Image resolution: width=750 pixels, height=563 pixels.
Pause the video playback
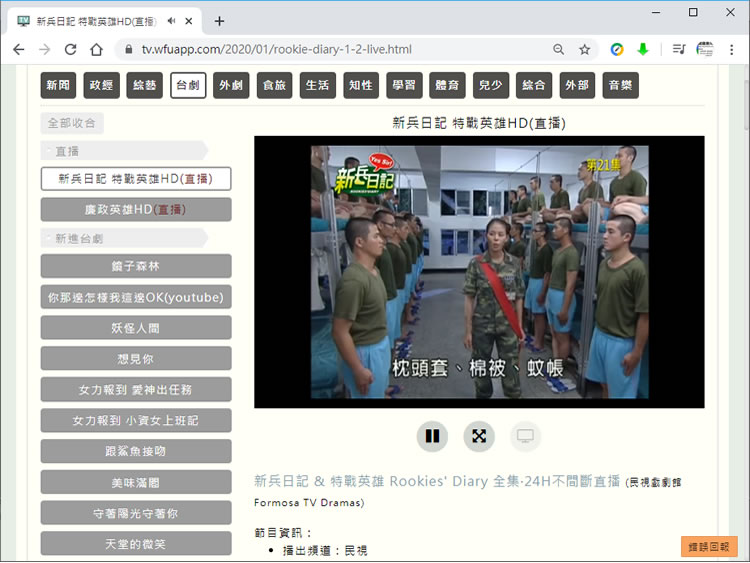(432, 436)
